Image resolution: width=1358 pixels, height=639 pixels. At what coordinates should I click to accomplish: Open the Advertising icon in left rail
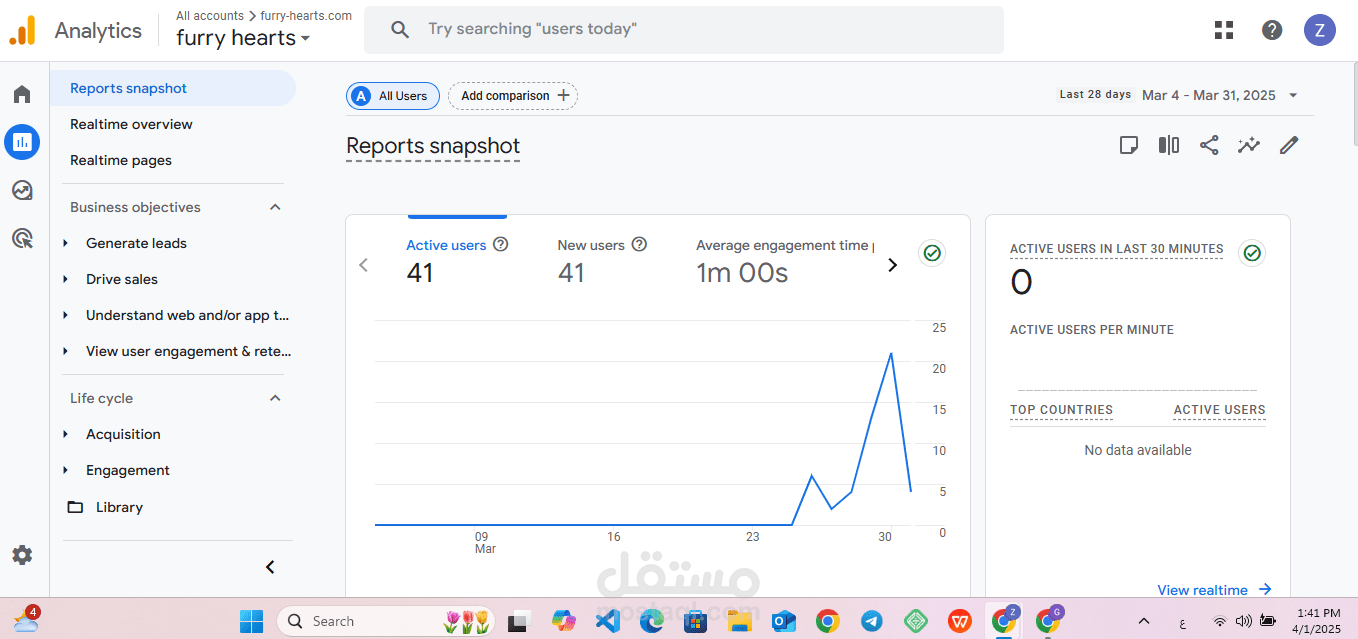pos(22,238)
